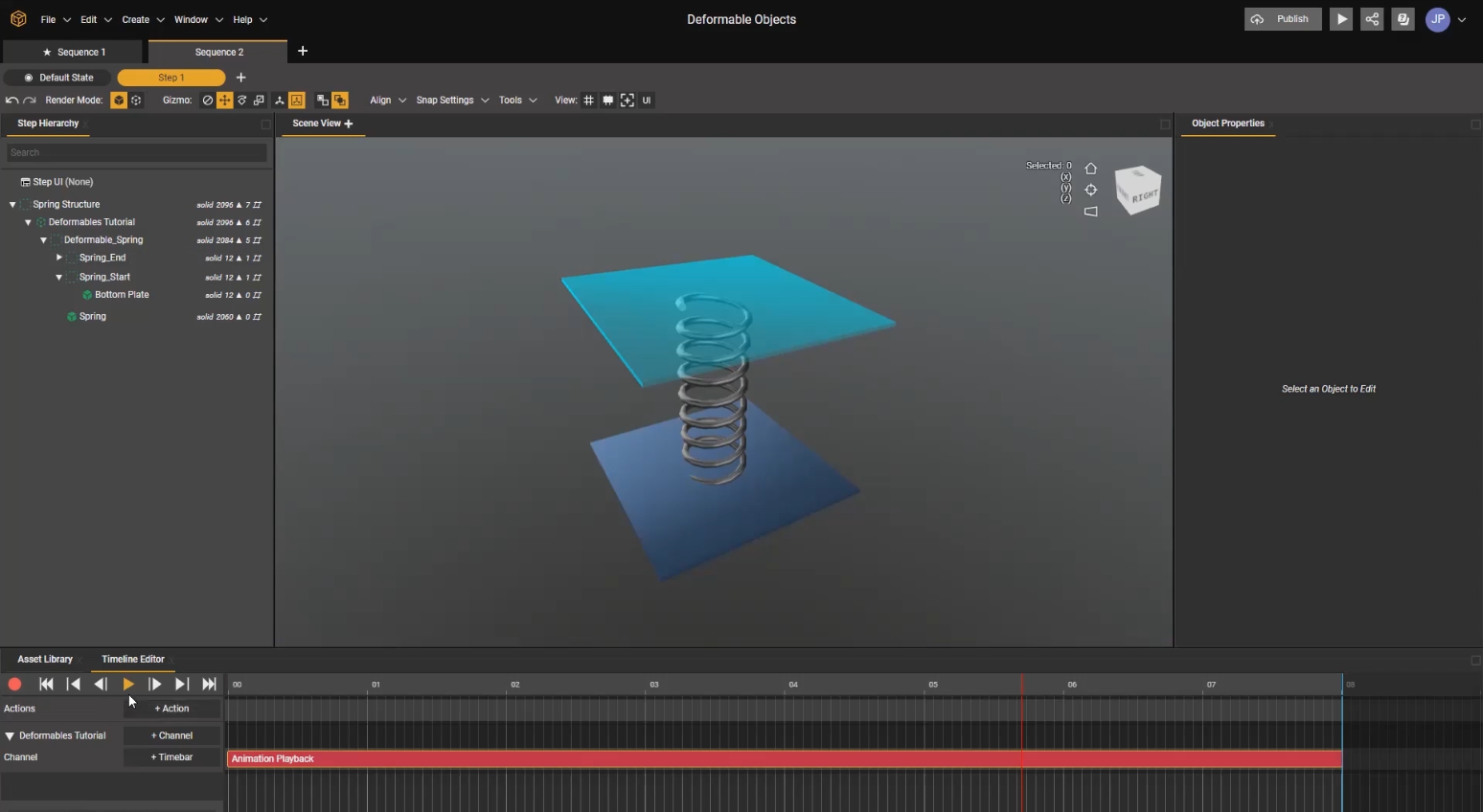Click the rotate gizmo icon
Viewport: 1483px width, 812px height.
point(241,101)
